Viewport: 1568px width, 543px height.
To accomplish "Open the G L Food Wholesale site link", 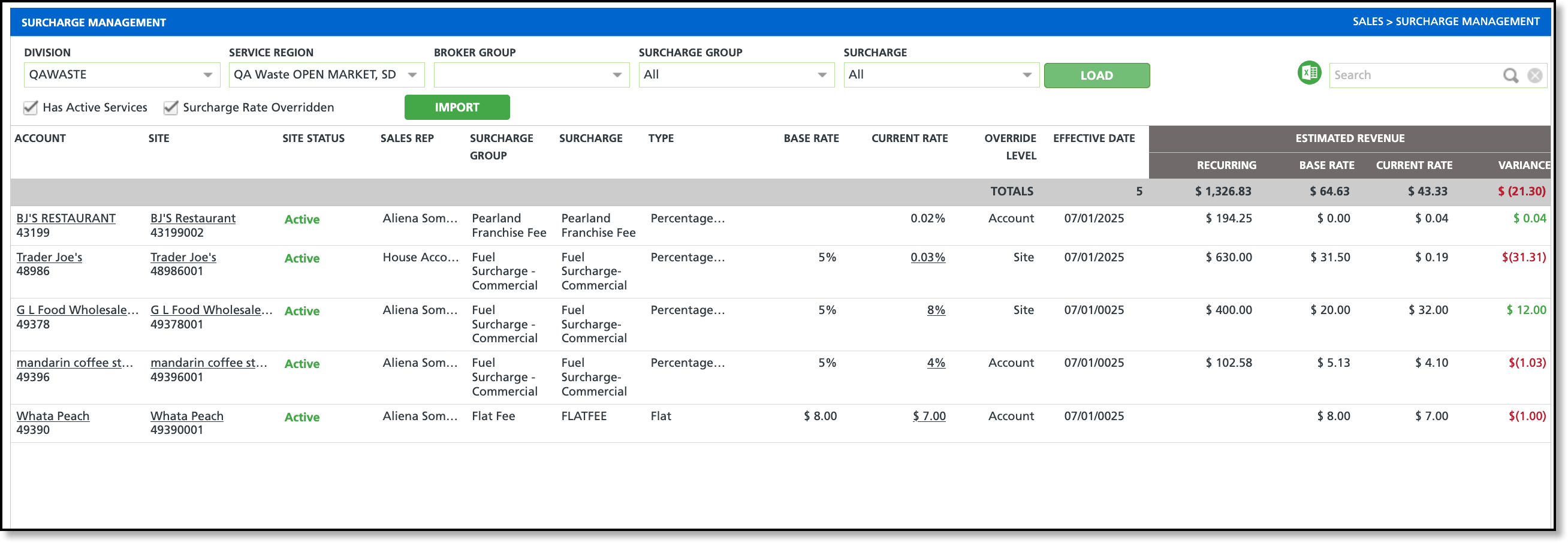I will pos(211,310).
